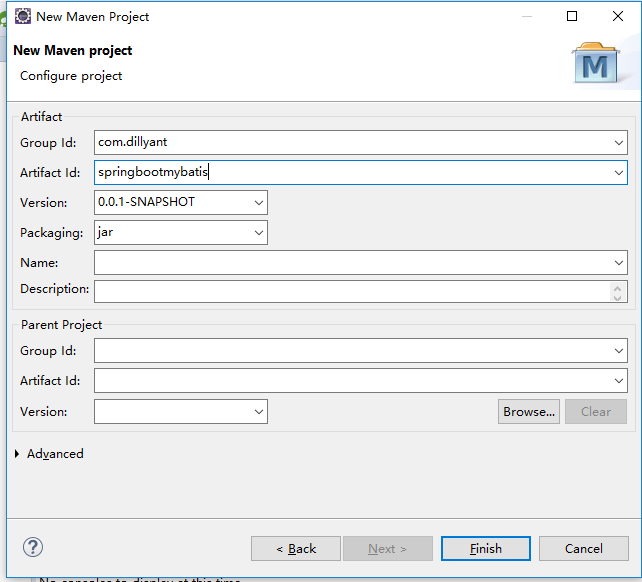Click the disabled Clear button

(x=596, y=412)
